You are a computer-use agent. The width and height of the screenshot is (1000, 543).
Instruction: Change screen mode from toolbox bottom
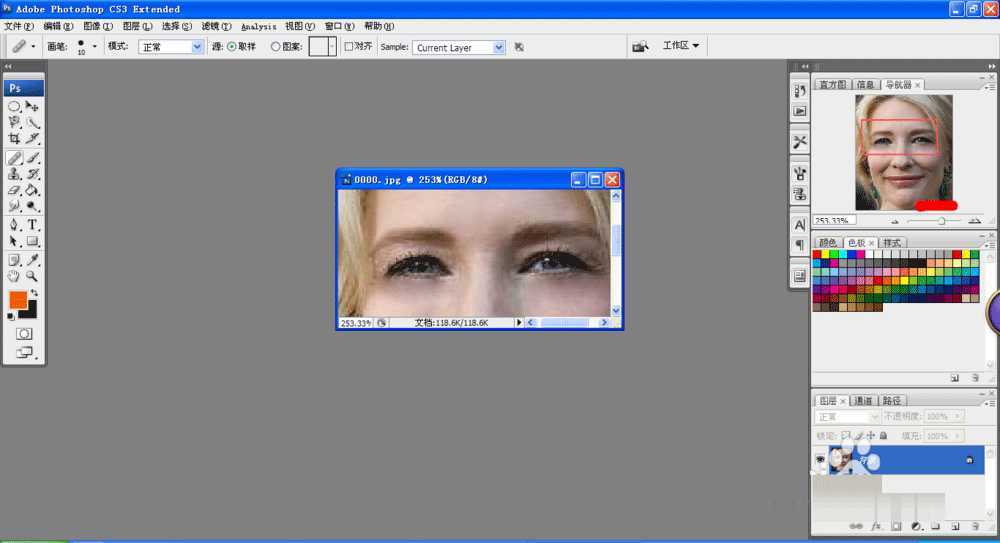click(x=24, y=352)
